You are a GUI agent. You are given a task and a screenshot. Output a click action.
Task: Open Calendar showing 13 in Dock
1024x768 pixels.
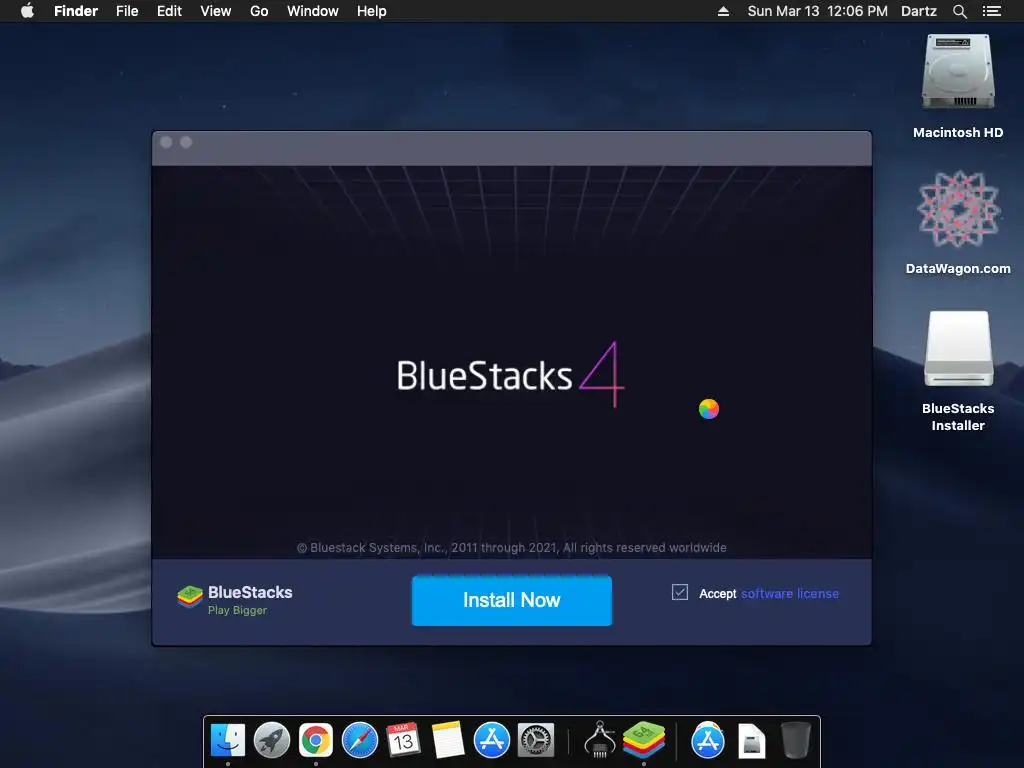pos(404,740)
